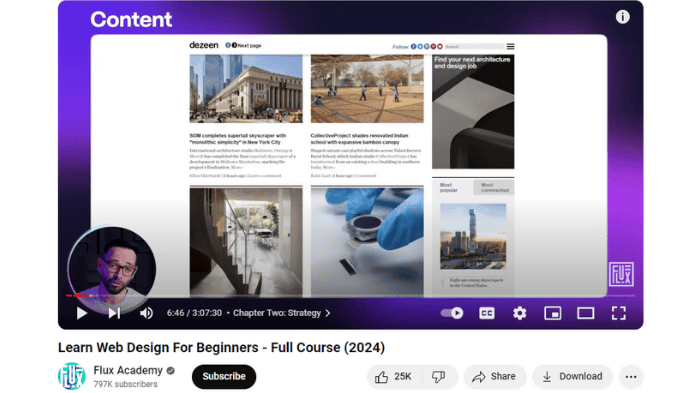Open the more actions ellipsis menu
This screenshot has width=700, height=393.
tap(631, 376)
